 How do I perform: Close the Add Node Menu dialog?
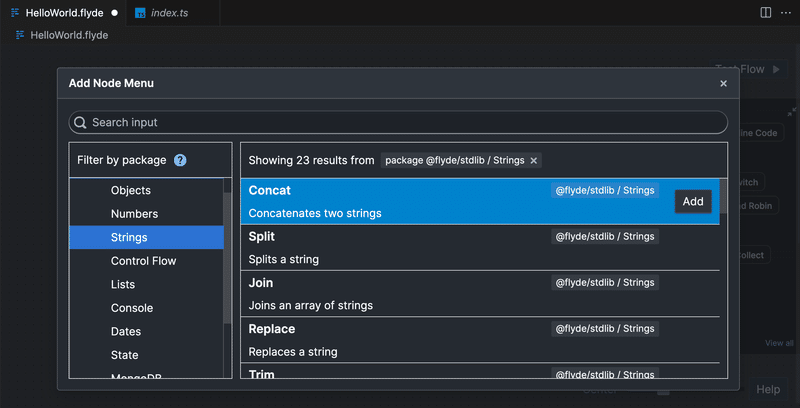(723, 83)
